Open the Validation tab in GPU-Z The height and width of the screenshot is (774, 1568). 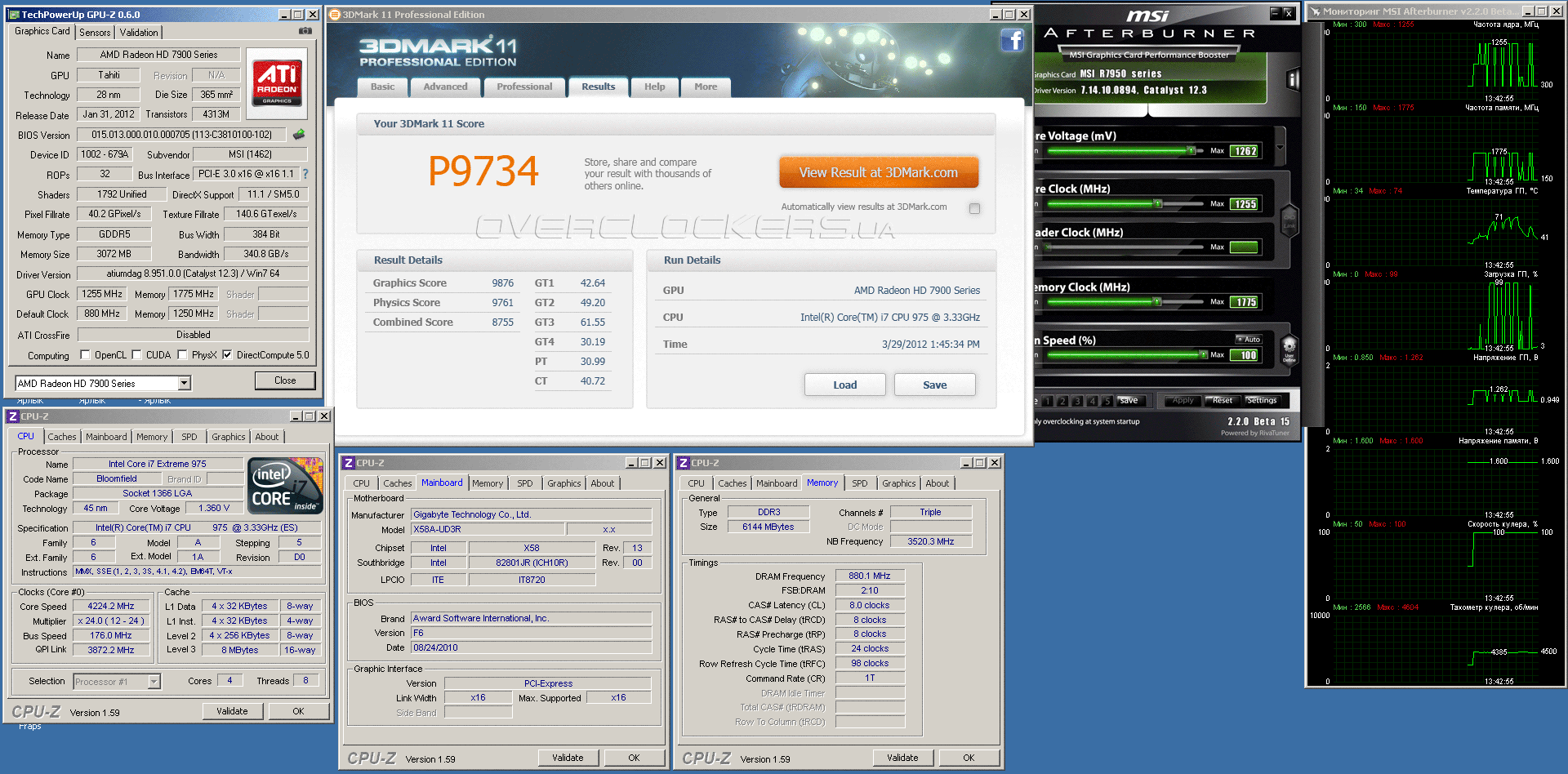pos(139,33)
